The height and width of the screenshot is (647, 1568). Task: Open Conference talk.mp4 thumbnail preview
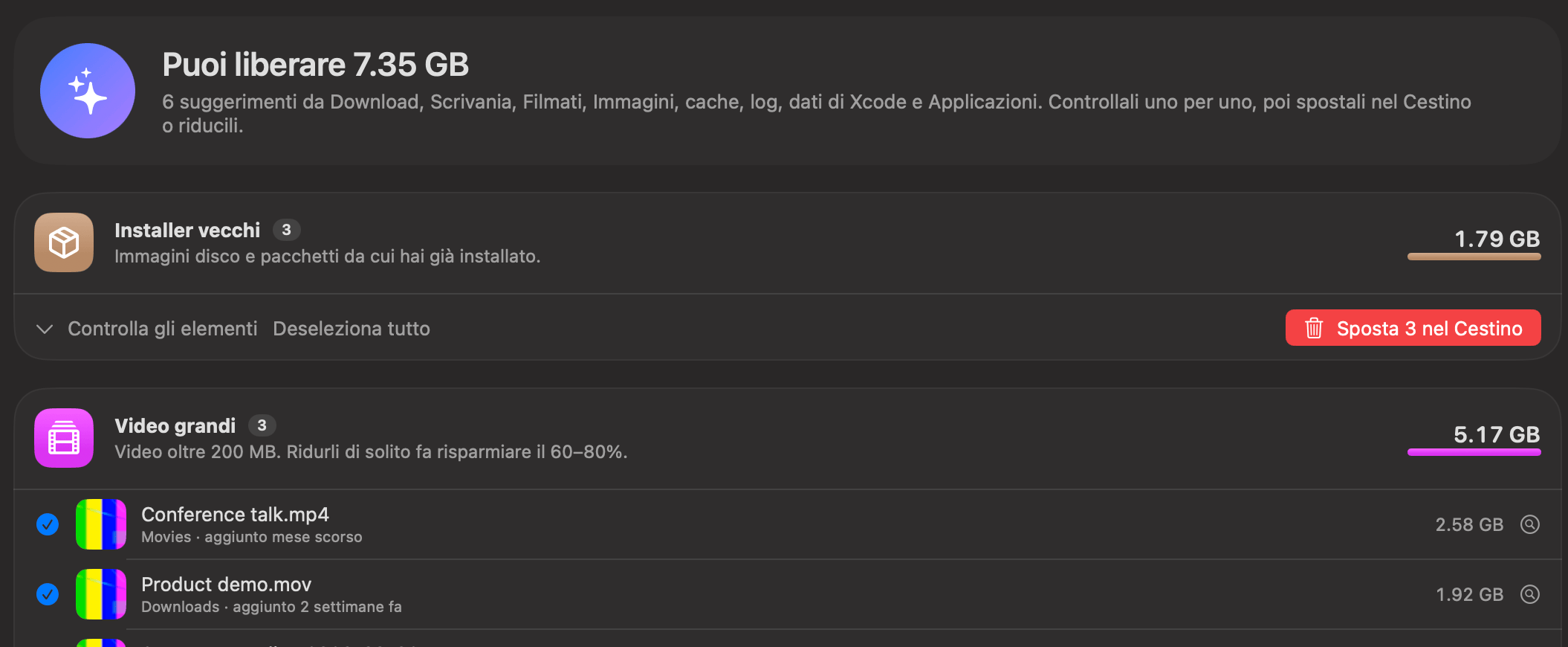(101, 524)
